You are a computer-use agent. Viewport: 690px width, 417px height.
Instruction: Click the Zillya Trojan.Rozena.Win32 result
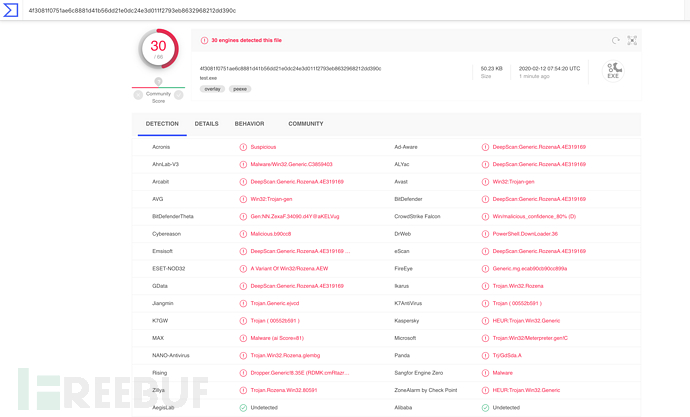click(x=284, y=390)
